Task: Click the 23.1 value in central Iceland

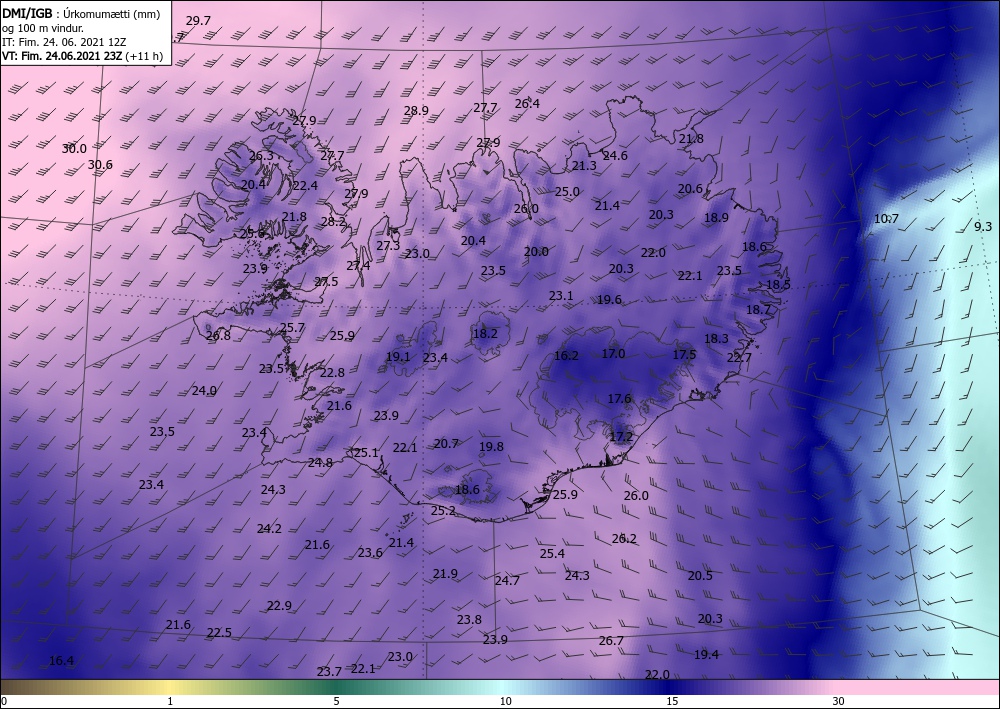Action: tap(561, 296)
